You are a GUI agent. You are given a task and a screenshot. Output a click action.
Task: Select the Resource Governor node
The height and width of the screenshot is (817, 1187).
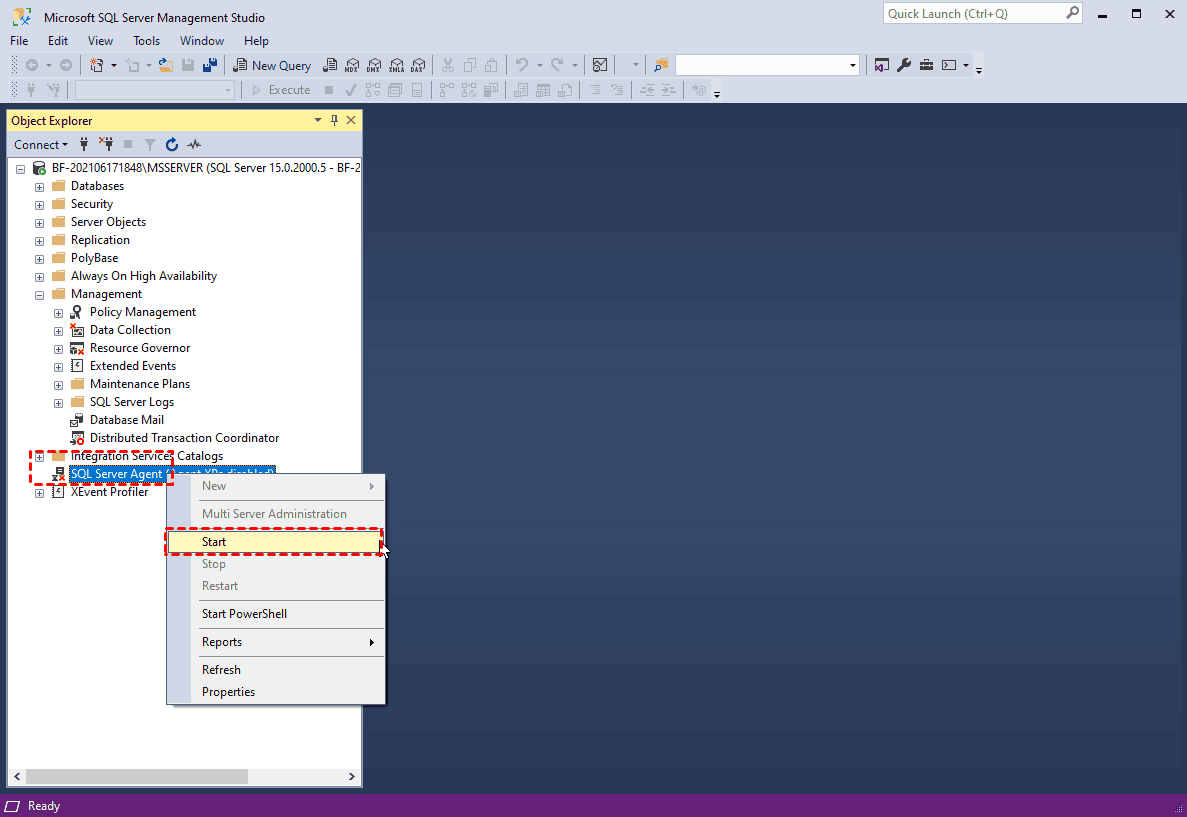click(140, 348)
